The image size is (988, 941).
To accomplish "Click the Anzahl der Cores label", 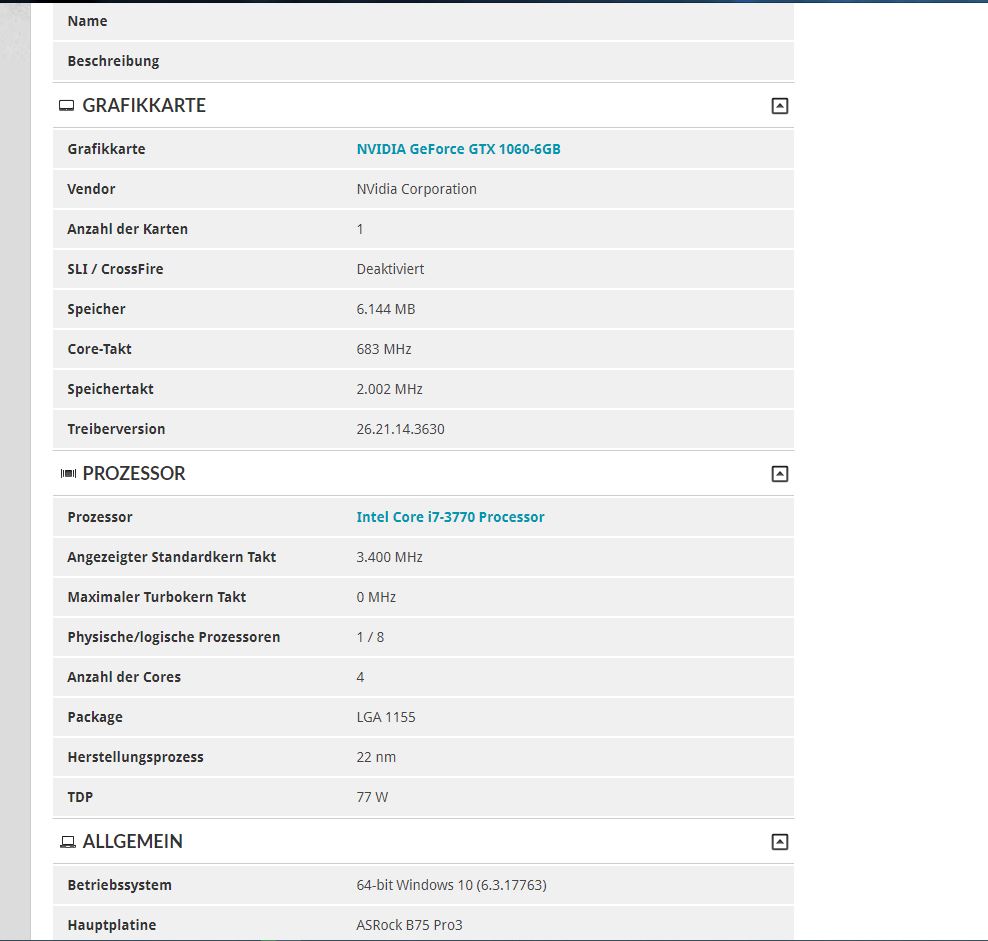I will [124, 678].
